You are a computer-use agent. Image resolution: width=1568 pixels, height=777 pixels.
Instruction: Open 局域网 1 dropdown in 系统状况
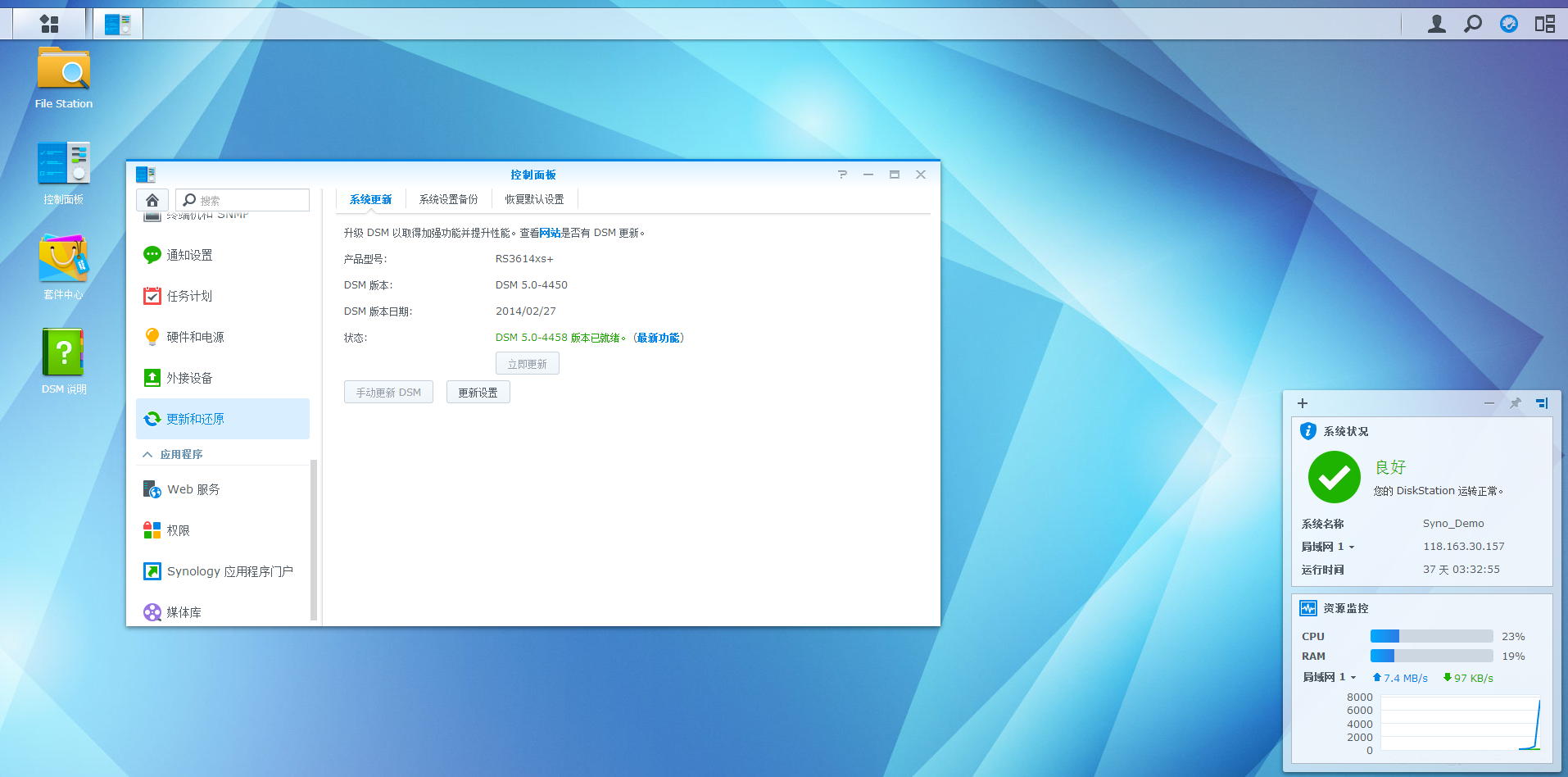pos(1328,547)
